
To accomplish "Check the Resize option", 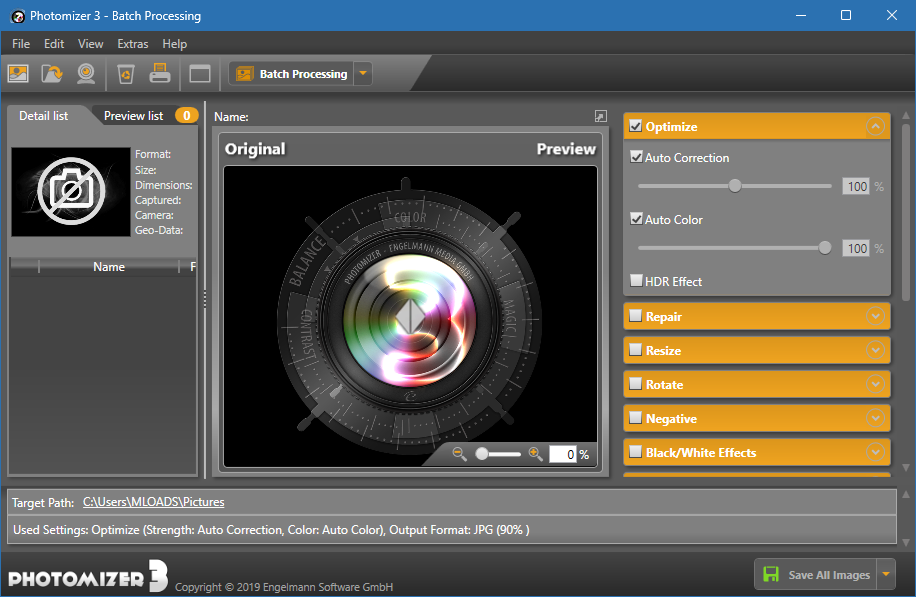I will tap(636, 350).
